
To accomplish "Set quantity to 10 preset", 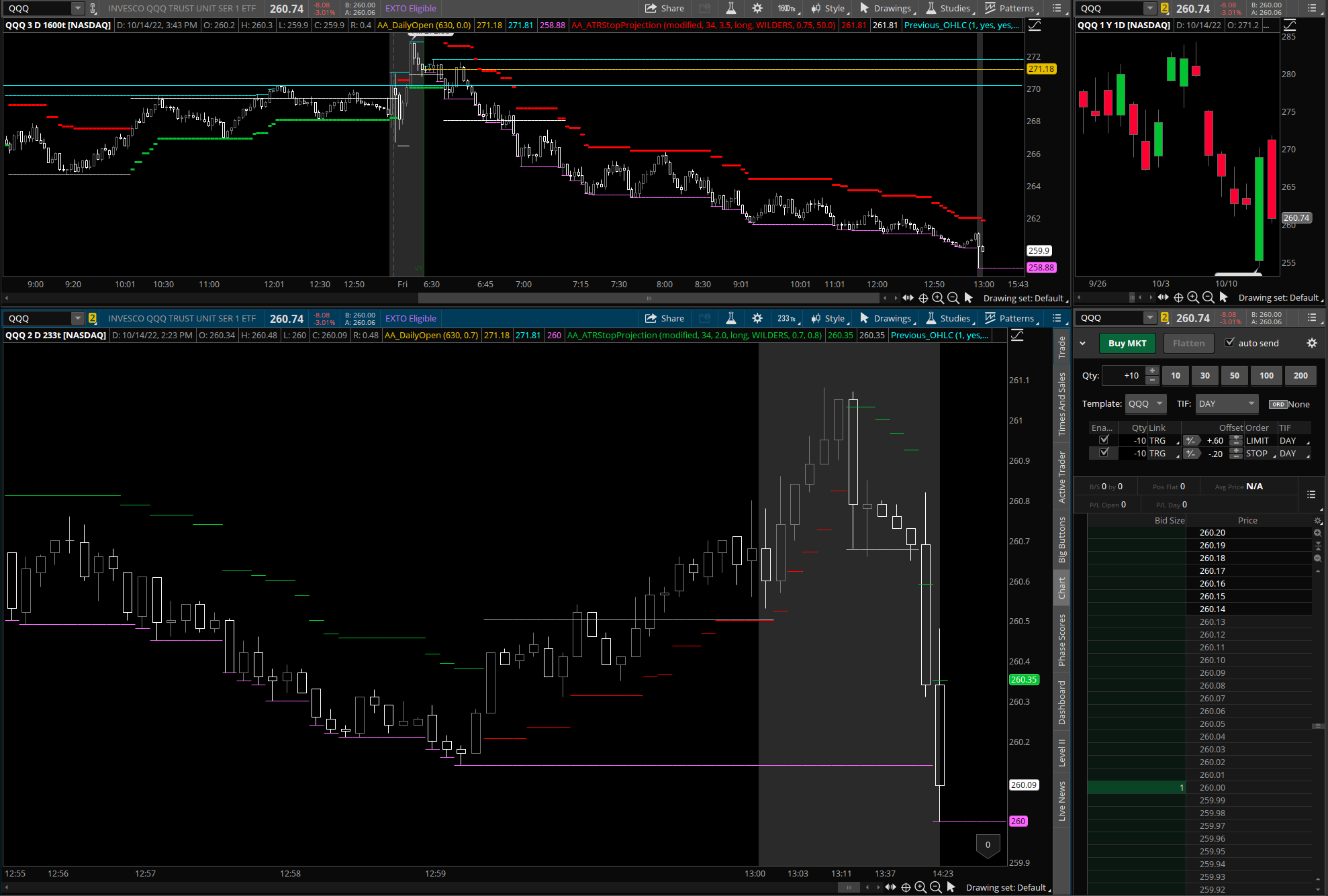I will pos(1175,375).
